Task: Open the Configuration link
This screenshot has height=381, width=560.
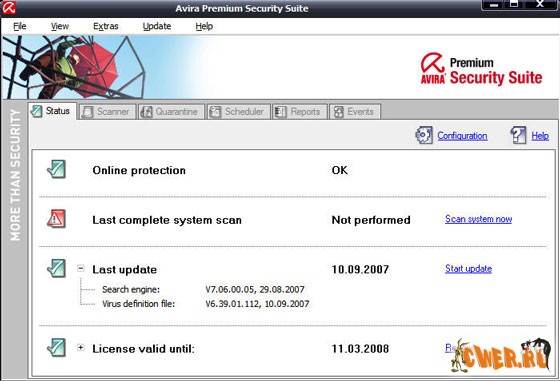Action: (x=462, y=136)
